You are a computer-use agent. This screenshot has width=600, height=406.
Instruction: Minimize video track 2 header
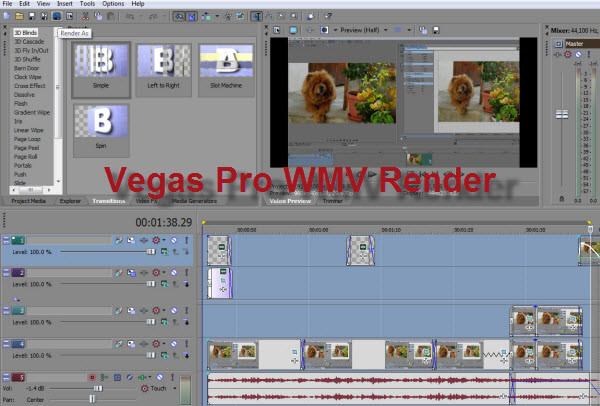click(6, 273)
